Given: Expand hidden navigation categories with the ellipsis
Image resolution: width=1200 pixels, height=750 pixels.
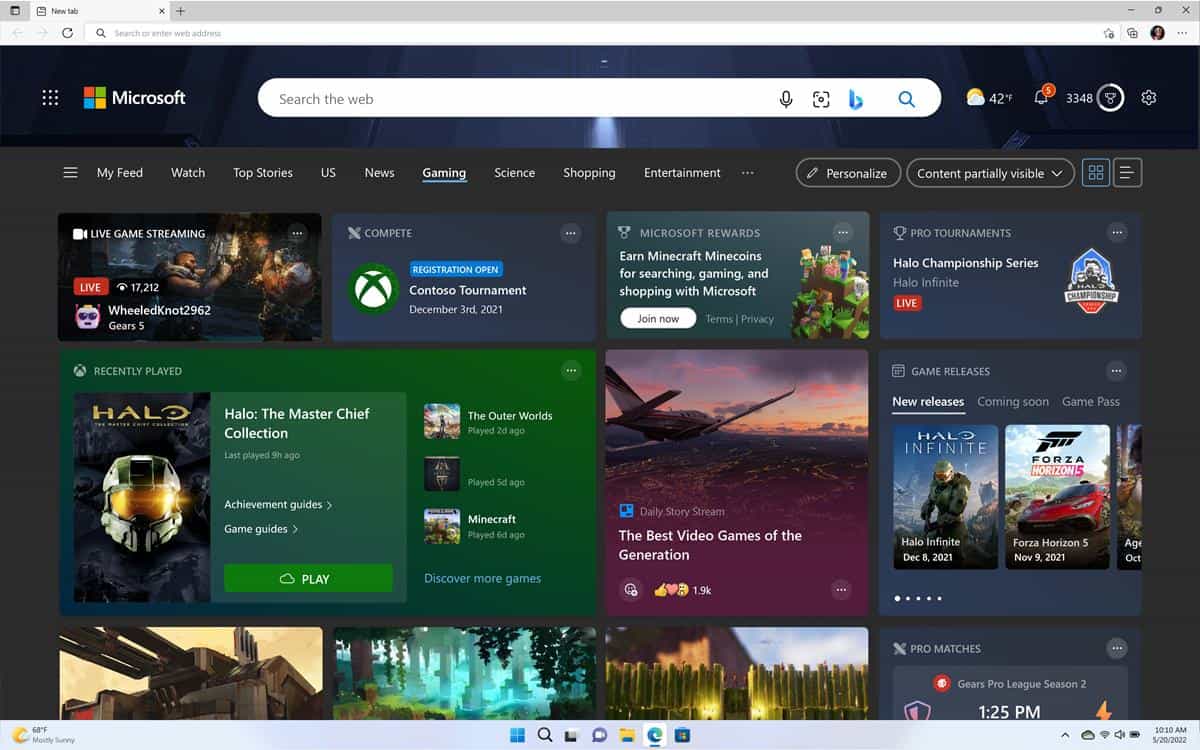Looking at the screenshot, I should tap(747, 172).
